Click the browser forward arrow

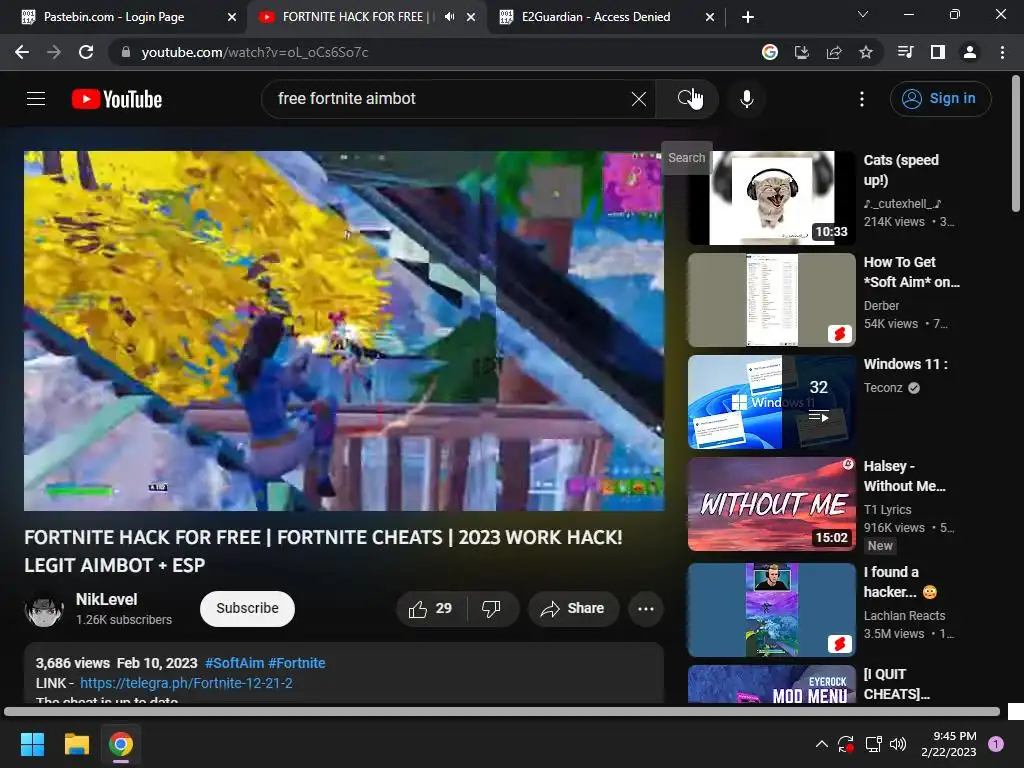point(54,52)
